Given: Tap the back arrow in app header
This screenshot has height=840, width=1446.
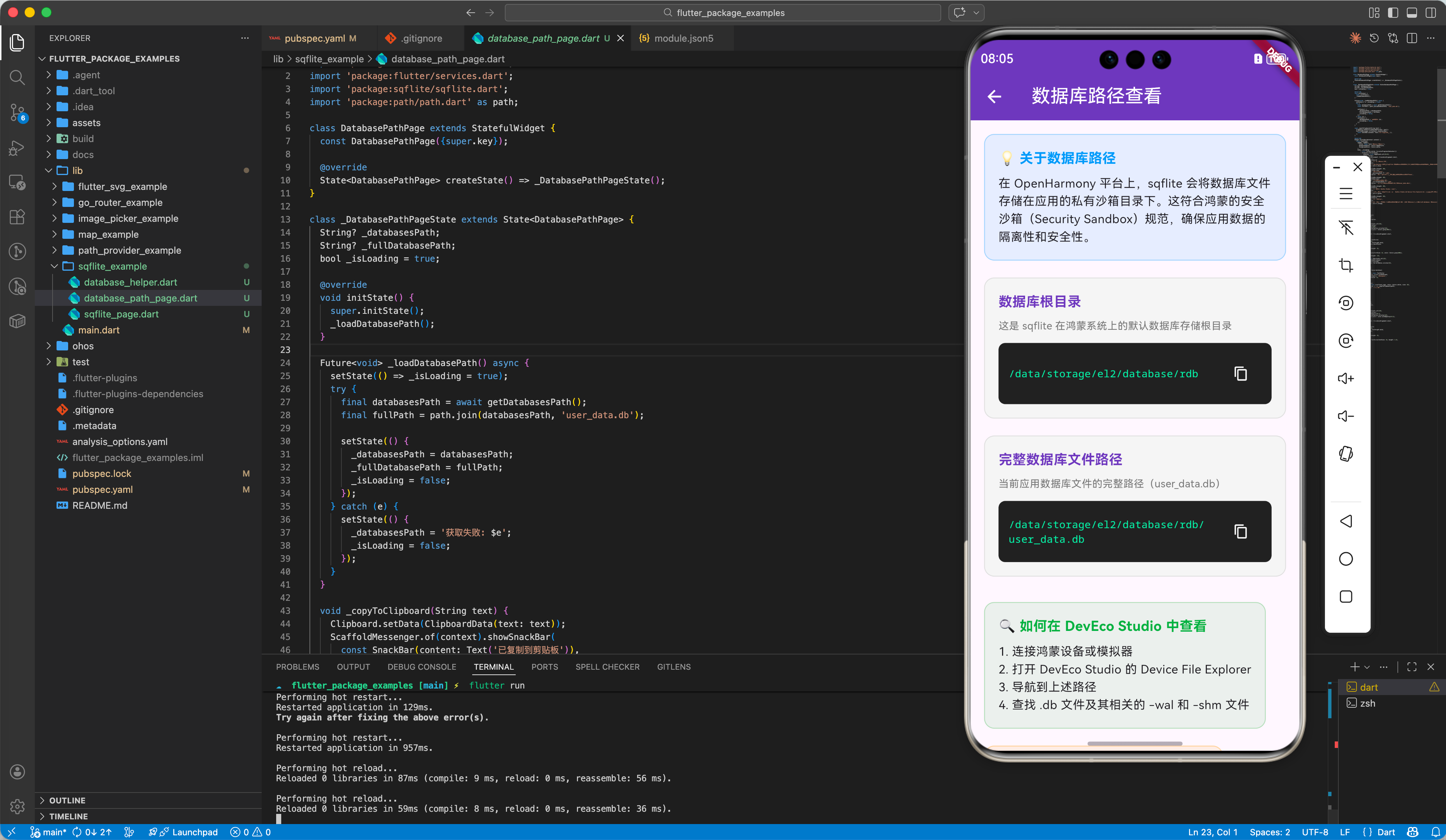Looking at the screenshot, I should coord(994,96).
